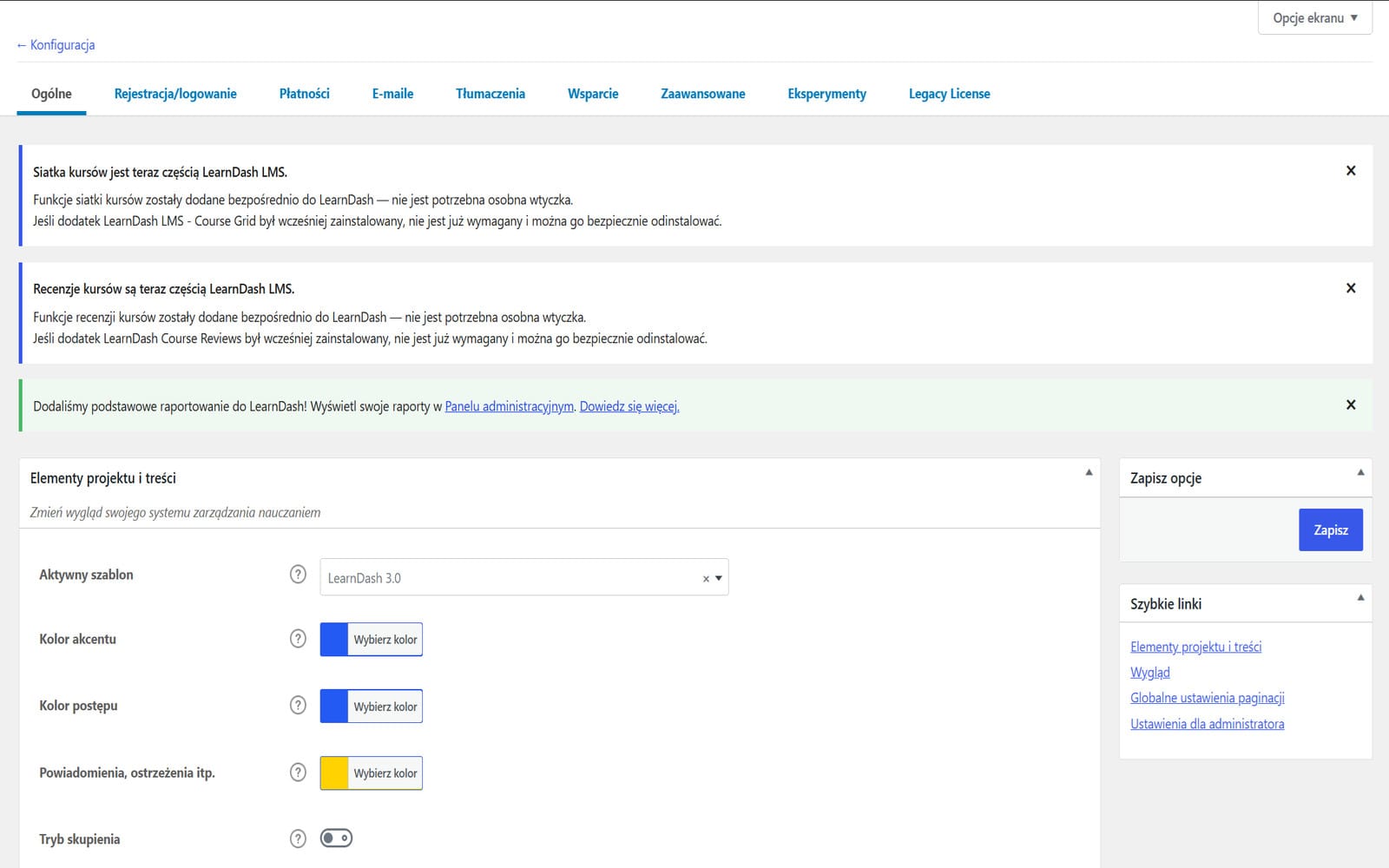
Task: Open help icon for Kolor postępu
Action: 298,705
